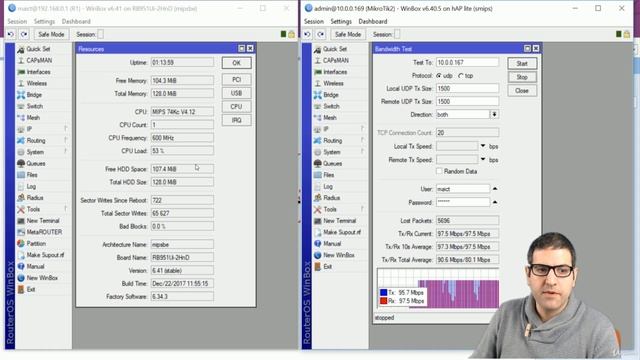Open Bridge in left WinBox sidebar
The width and height of the screenshot is (640, 360).
pos(34,95)
